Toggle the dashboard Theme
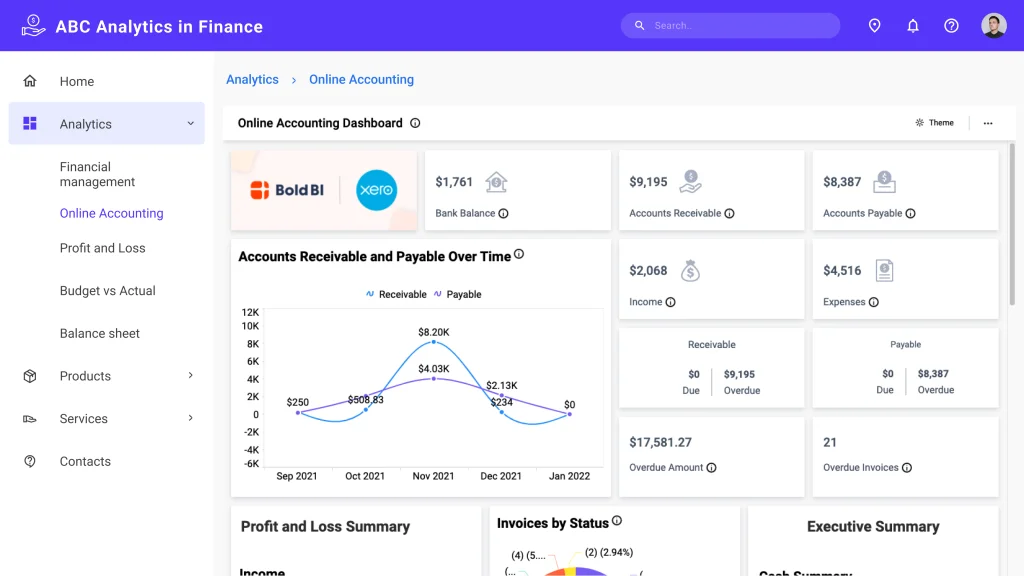1024x576 pixels. [935, 122]
